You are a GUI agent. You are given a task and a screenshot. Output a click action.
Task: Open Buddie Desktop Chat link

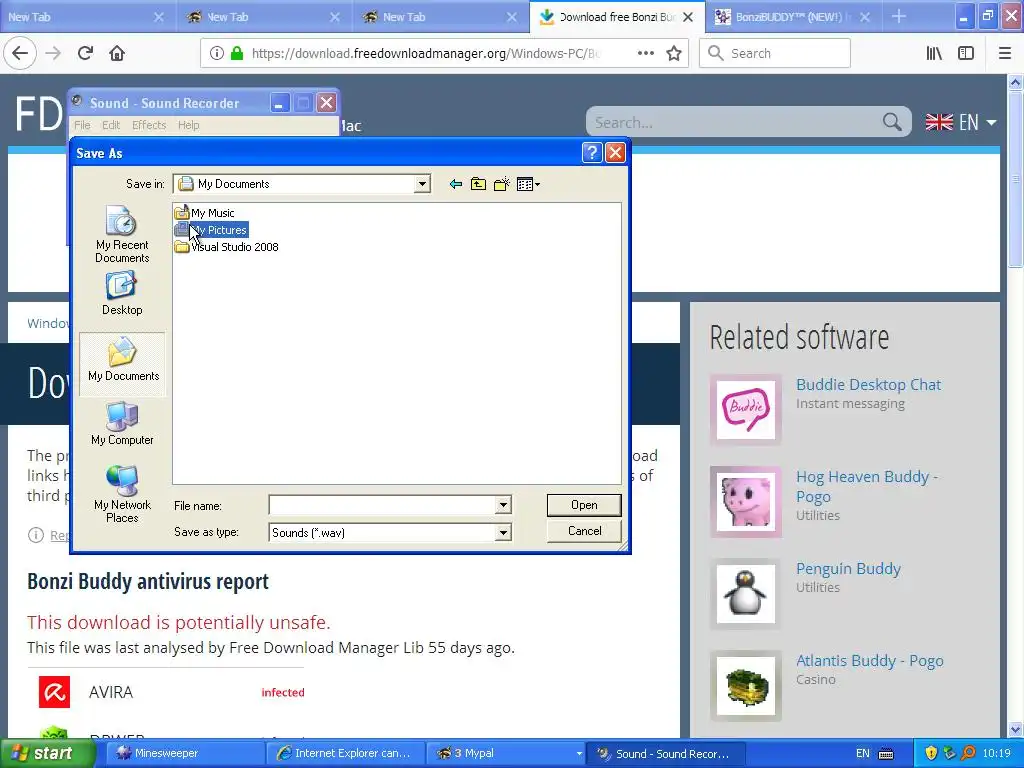869,385
